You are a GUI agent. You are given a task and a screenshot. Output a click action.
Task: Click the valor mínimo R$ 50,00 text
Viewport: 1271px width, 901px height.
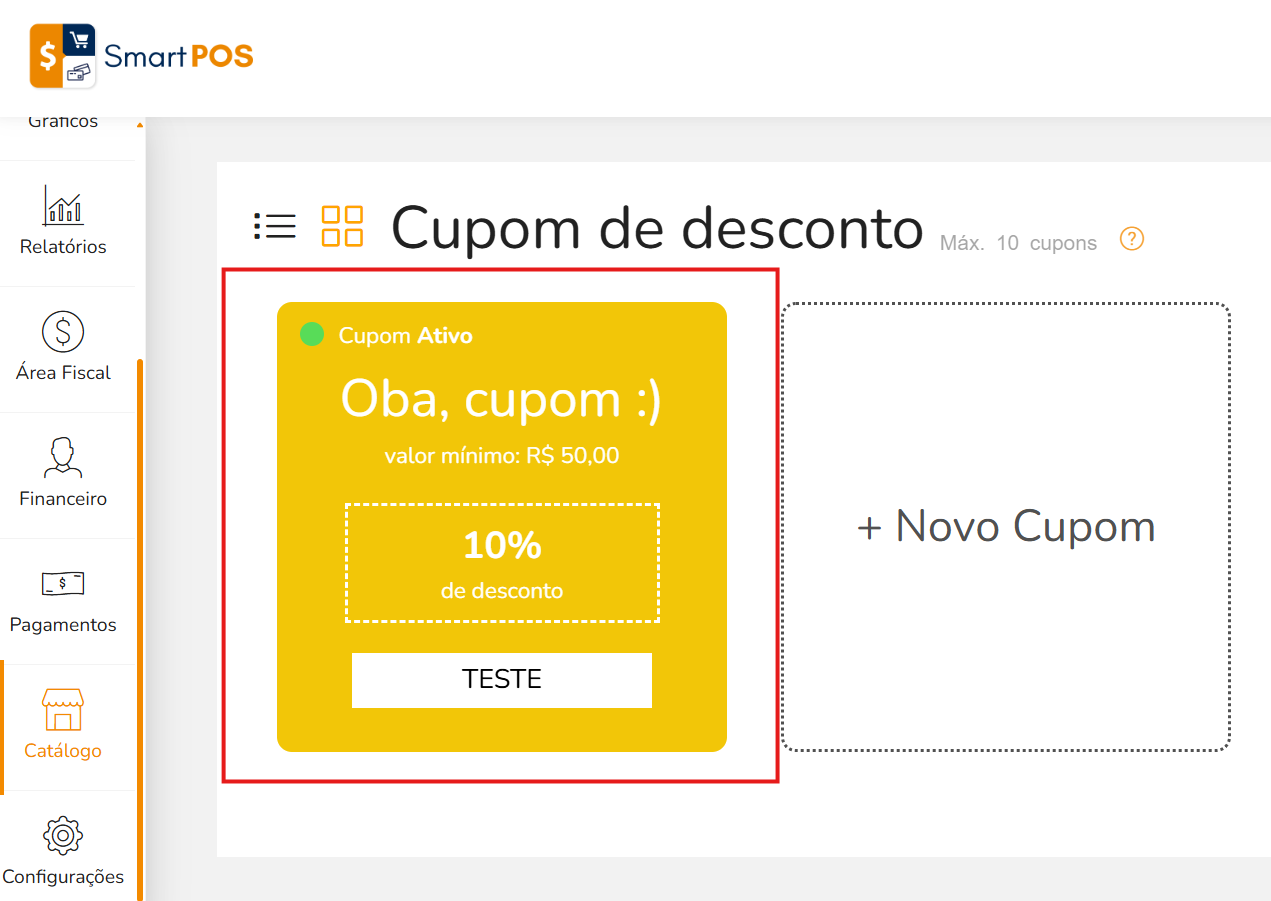502,457
